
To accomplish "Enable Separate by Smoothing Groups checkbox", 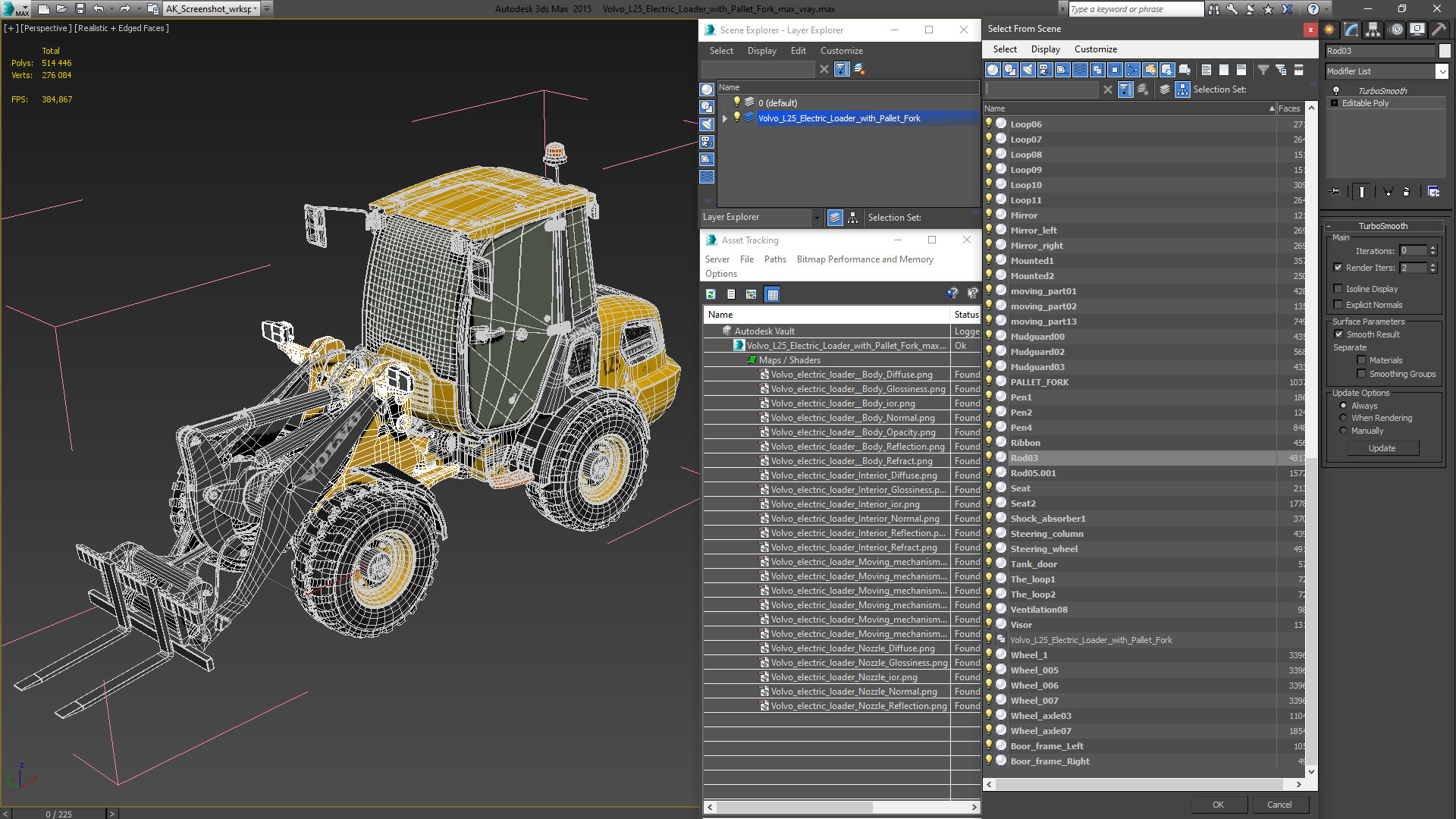I will [x=1361, y=374].
